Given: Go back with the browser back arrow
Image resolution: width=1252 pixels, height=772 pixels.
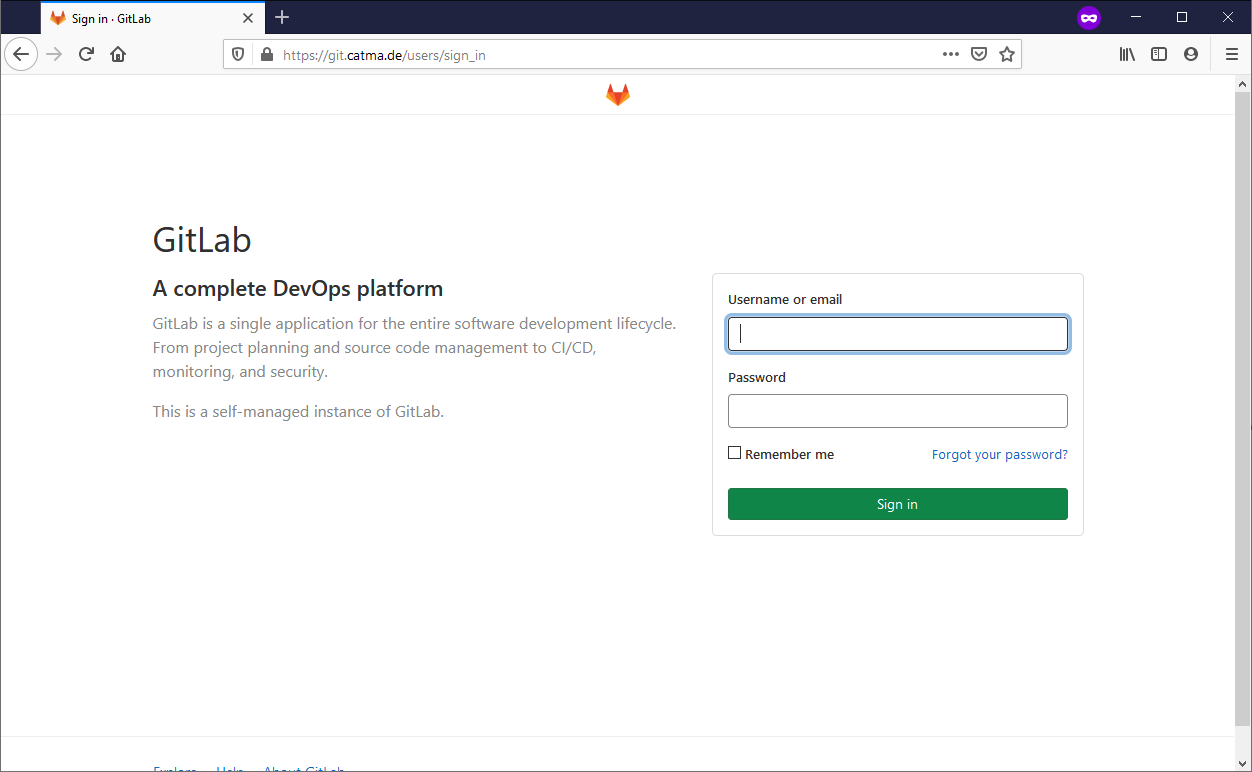Looking at the screenshot, I should [21, 54].
